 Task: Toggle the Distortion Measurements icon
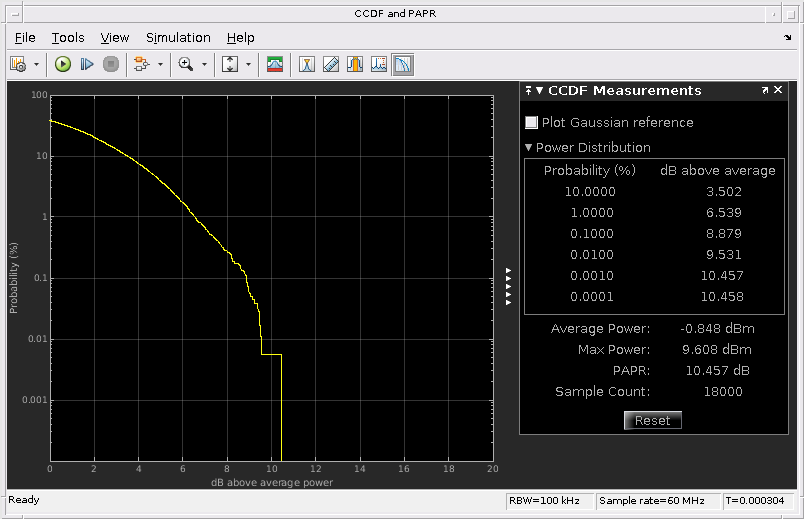pos(379,65)
